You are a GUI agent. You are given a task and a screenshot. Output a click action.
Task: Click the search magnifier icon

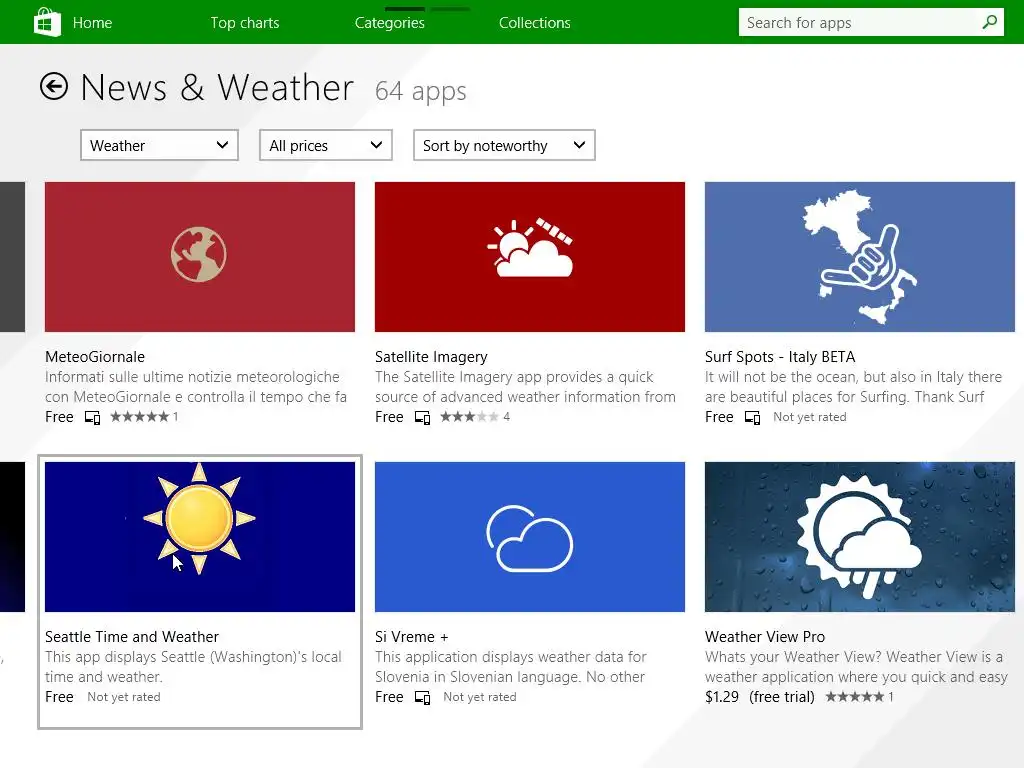click(989, 22)
